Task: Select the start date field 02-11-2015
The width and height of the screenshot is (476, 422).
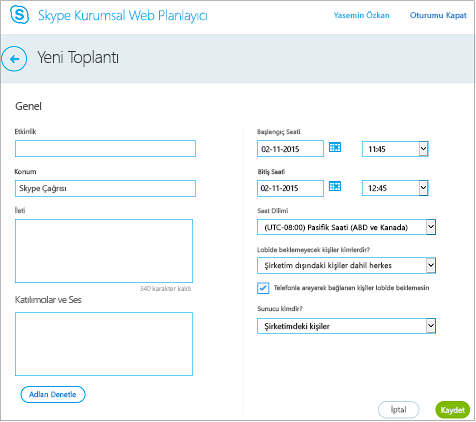Action: tap(290, 149)
